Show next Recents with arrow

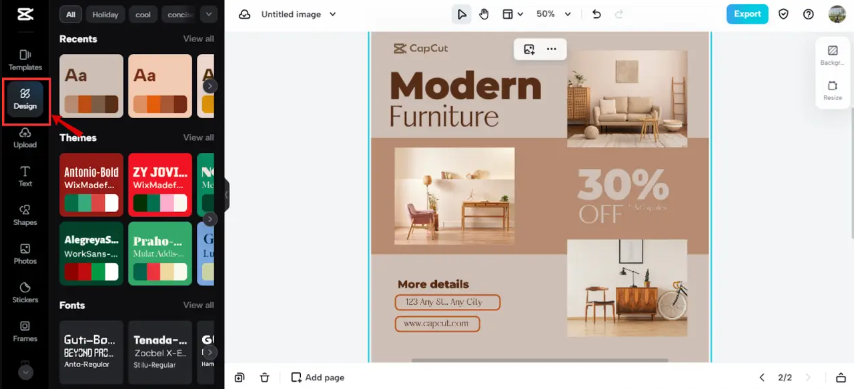[210, 86]
